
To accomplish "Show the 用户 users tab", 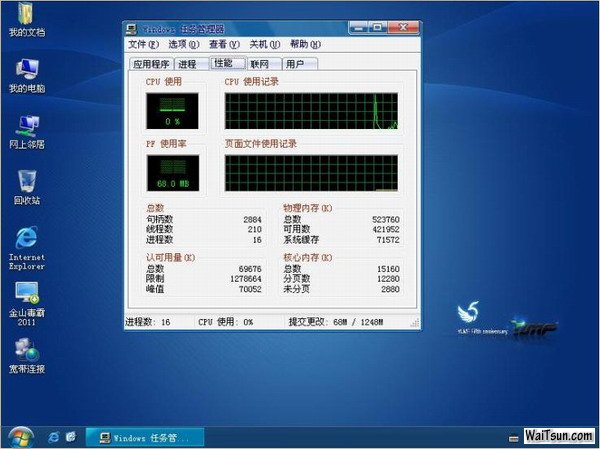I will [x=296, y=64].
